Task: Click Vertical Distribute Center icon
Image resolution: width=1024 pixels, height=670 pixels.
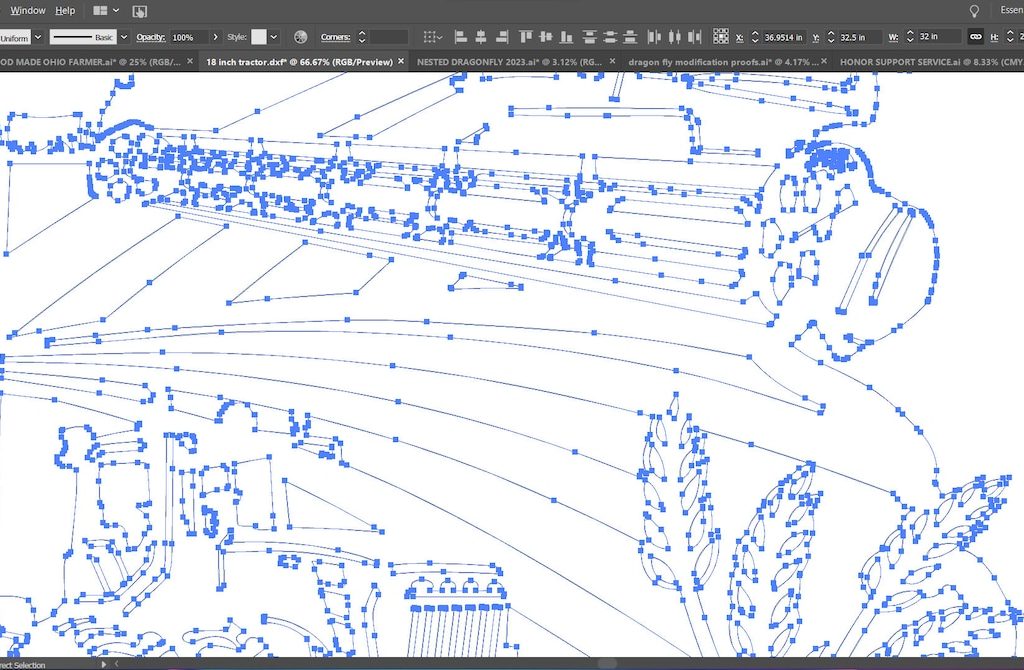Action: tap(609, 37)
